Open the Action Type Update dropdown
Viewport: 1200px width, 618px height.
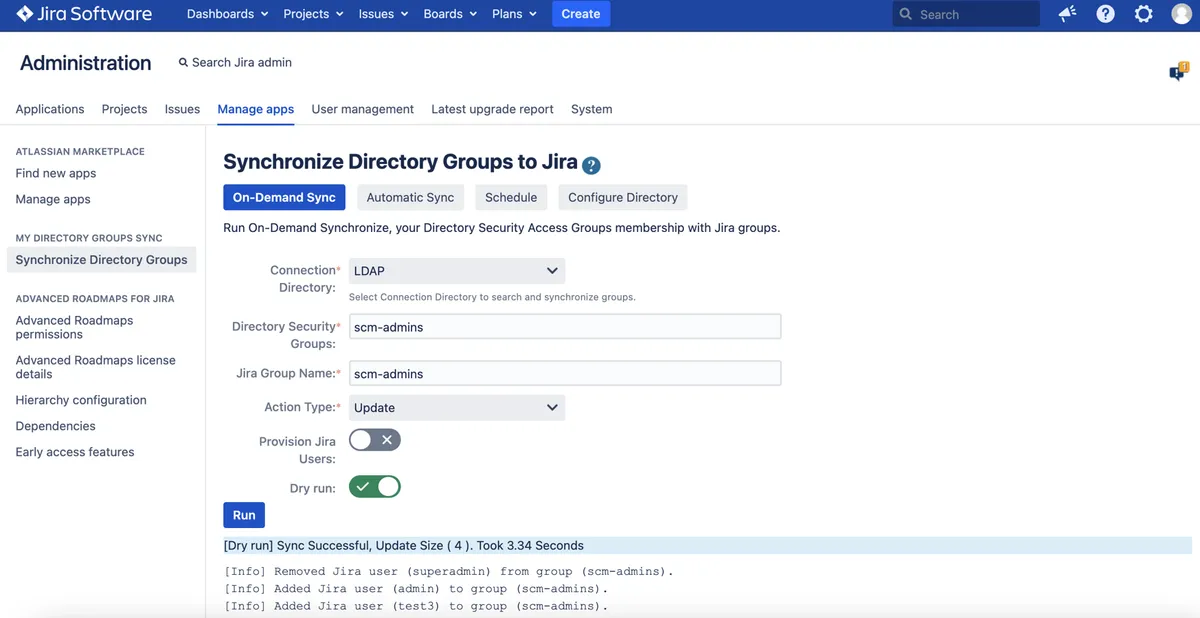[456, 408]
